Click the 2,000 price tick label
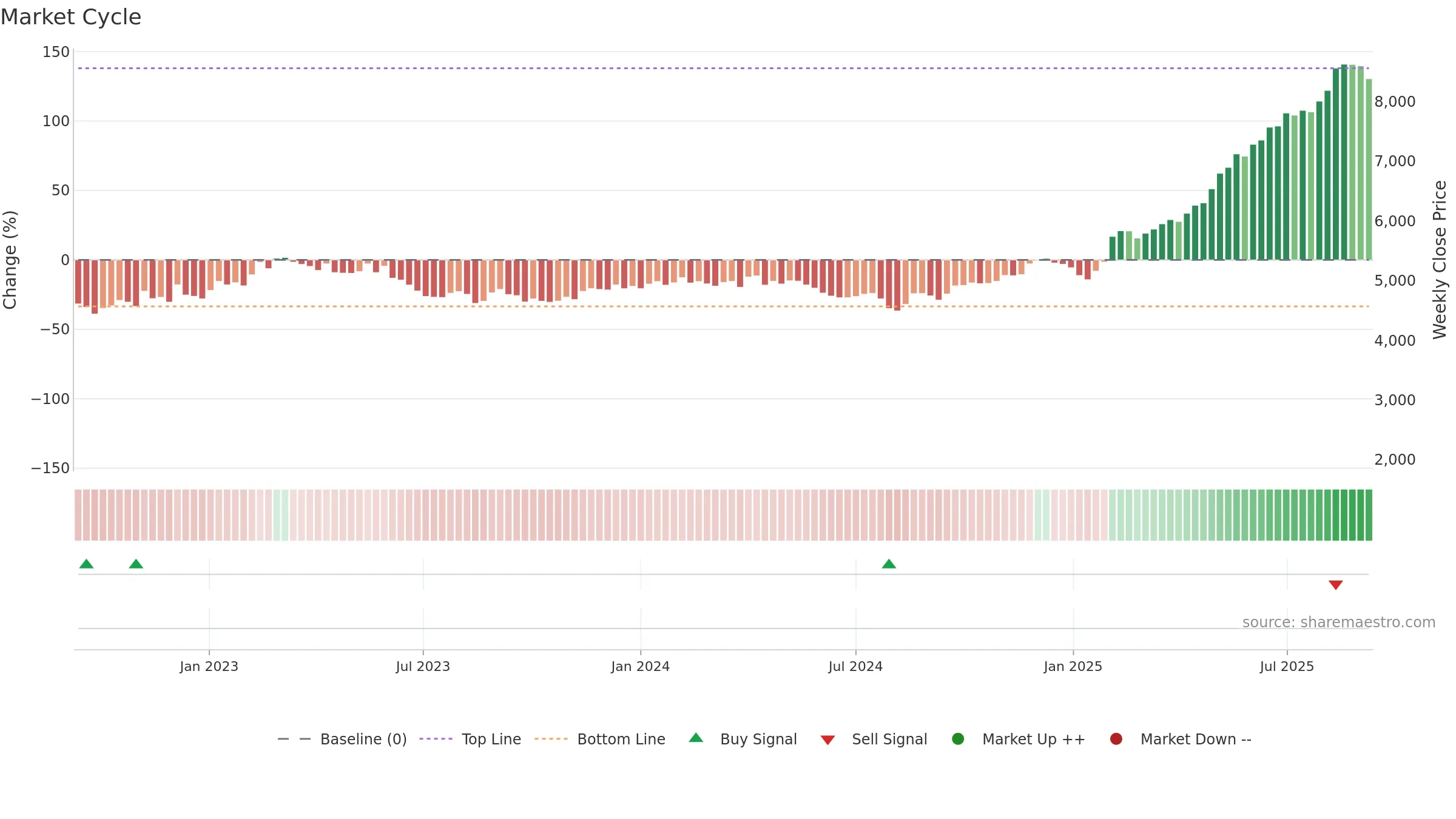The height and width of the screenshot is (819, 1456). click(x=1395, y=460)
